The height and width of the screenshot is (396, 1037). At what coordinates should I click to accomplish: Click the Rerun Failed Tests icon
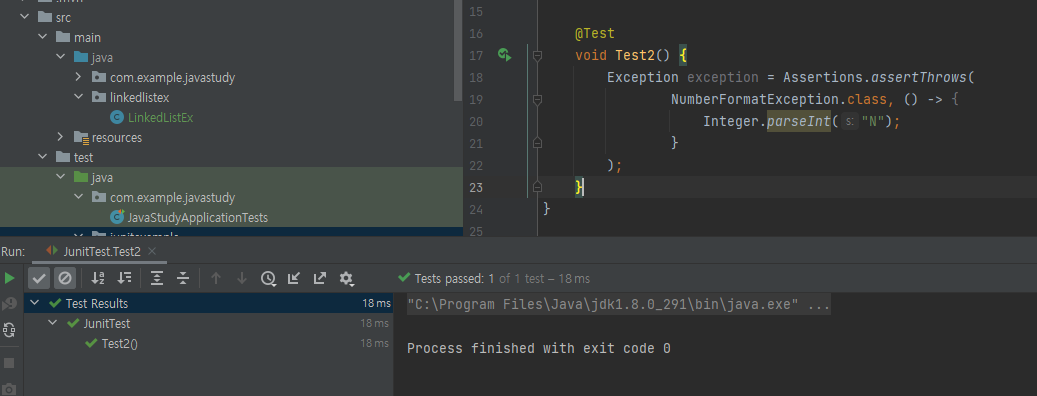9,304
